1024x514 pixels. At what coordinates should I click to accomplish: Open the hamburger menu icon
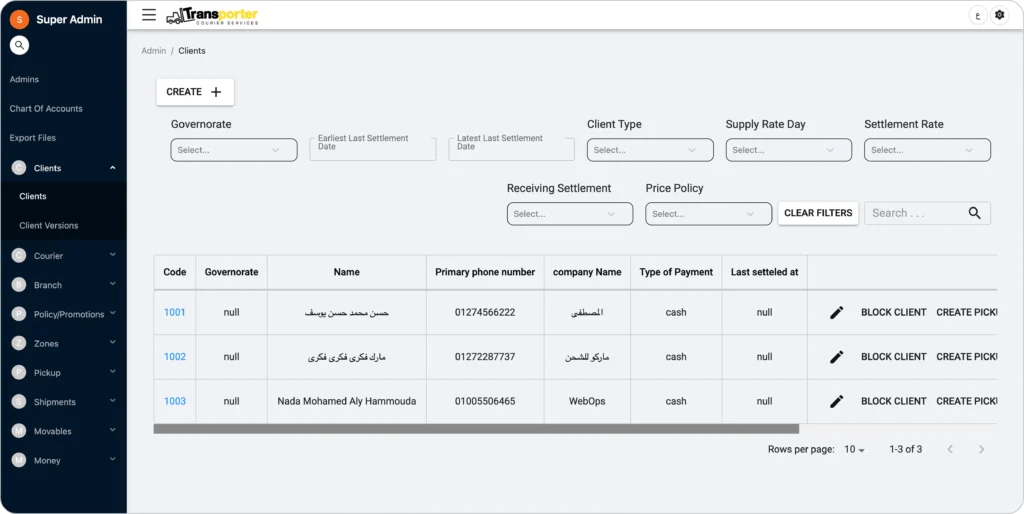point(149,15)
